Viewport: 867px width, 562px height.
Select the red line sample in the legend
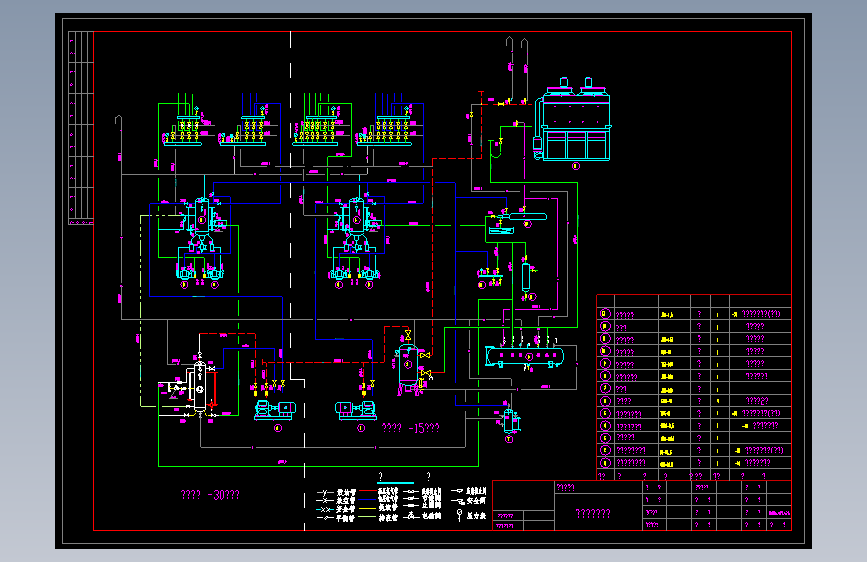[x=368, y=491]
